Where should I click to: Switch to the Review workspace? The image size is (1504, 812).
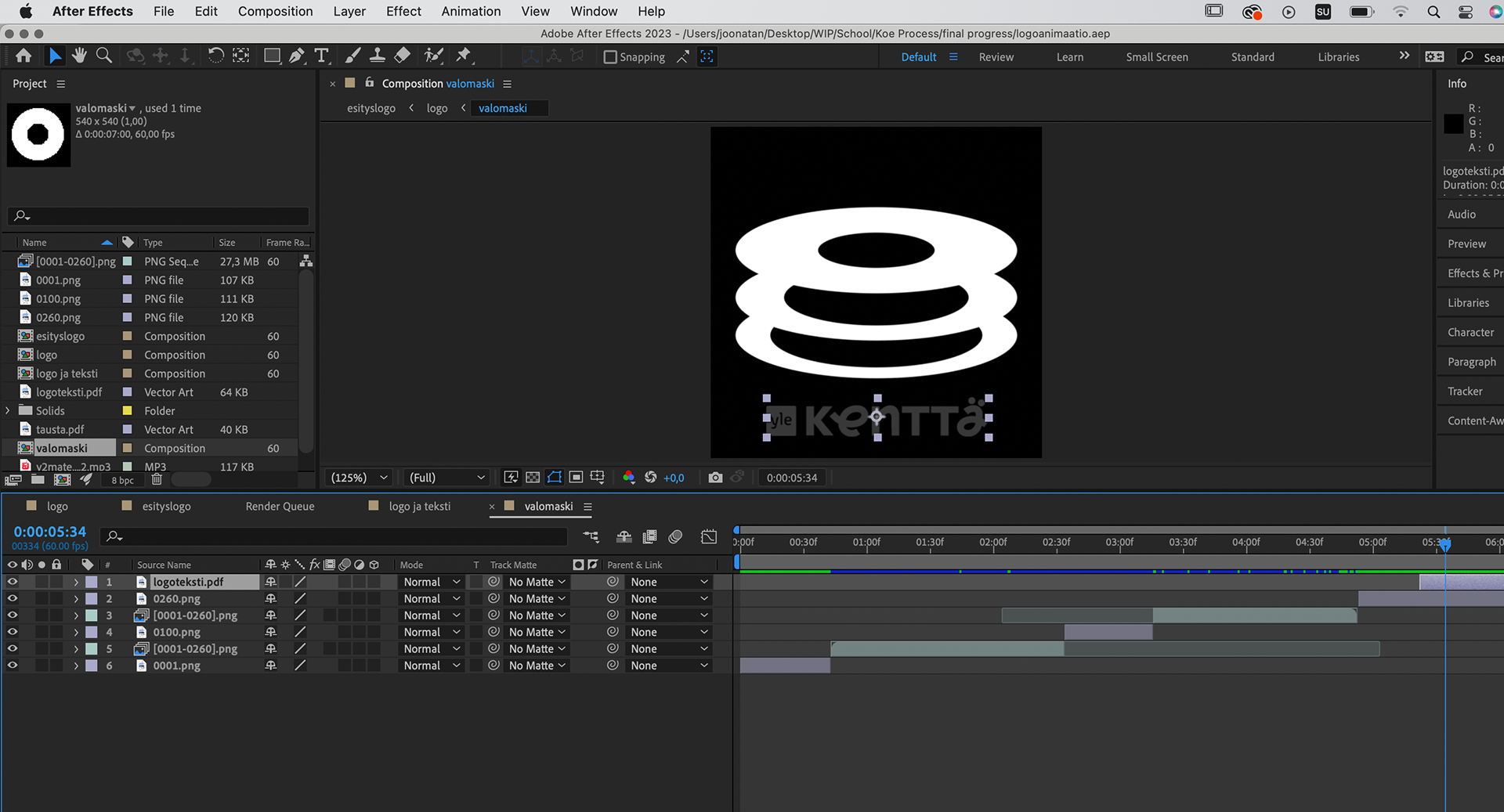tap(996, 57)
